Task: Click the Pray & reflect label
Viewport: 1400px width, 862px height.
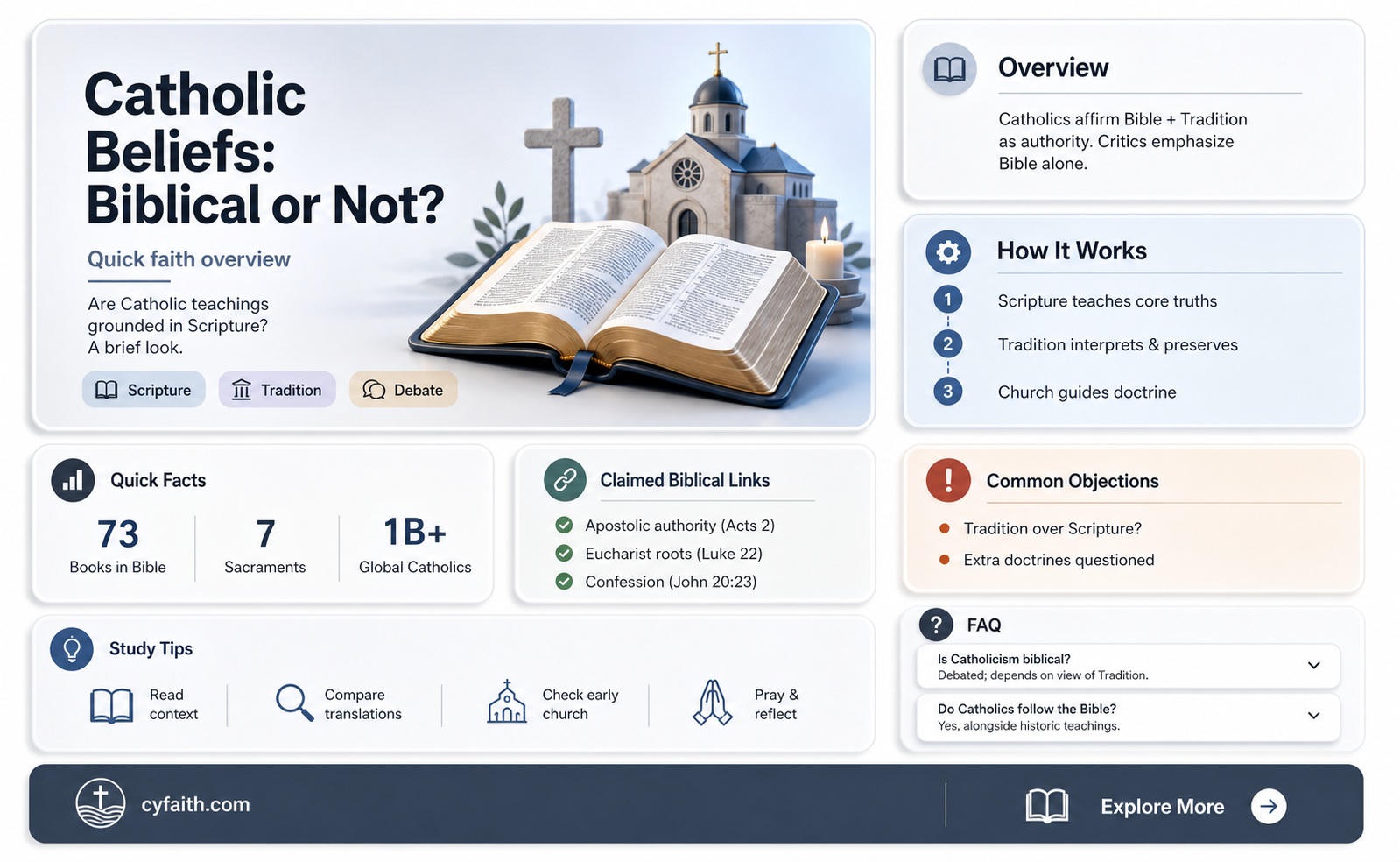Action: (777, 704)
